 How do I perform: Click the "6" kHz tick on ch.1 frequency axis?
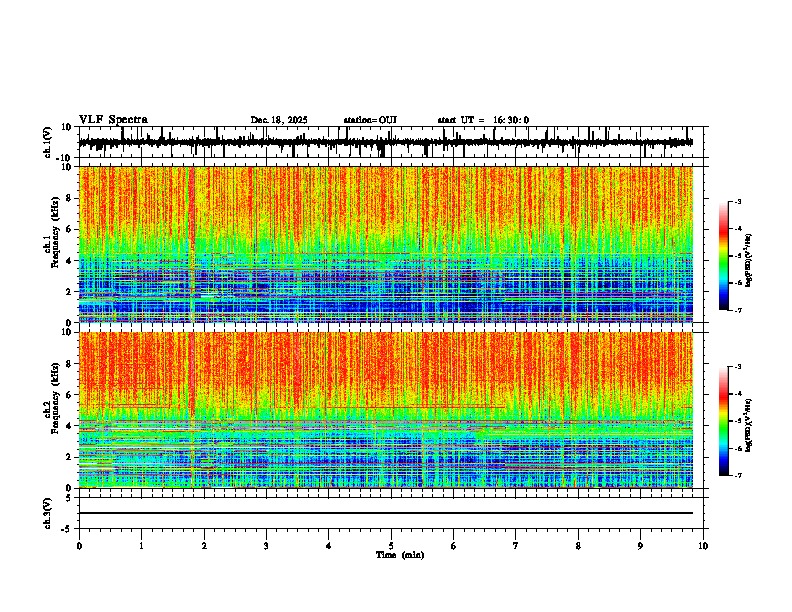pos(70,229)
